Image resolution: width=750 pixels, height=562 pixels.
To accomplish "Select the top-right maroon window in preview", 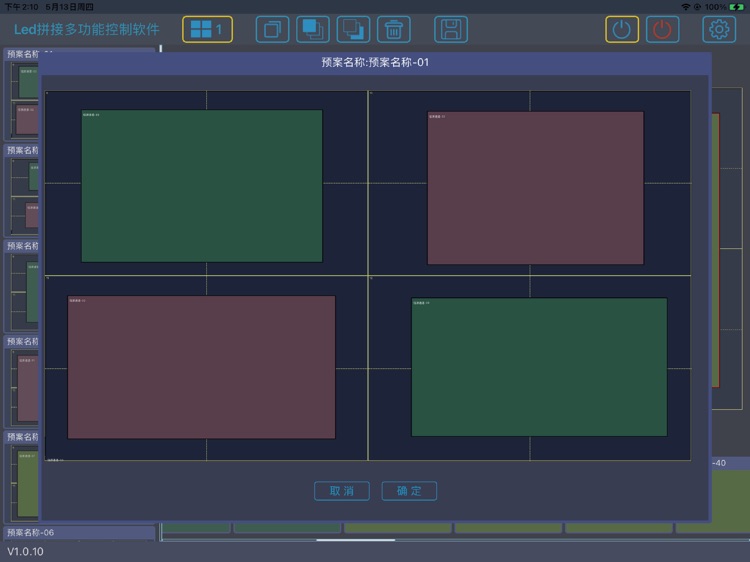I will pyautogui.click(x=535, y=188).
